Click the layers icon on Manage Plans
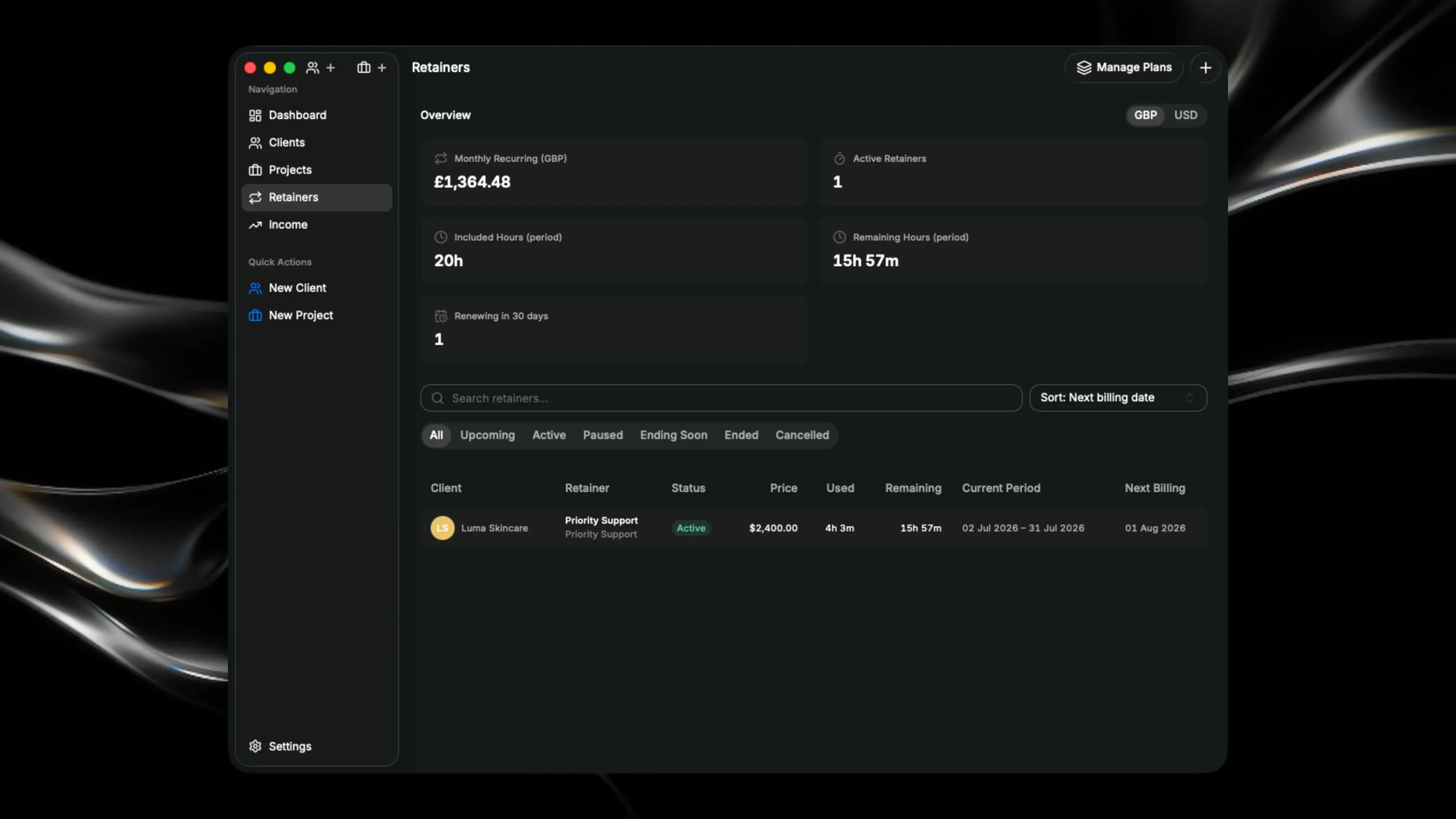Screen dimensions: 1456x819 pyautogui.click(x=1084, y=68)
